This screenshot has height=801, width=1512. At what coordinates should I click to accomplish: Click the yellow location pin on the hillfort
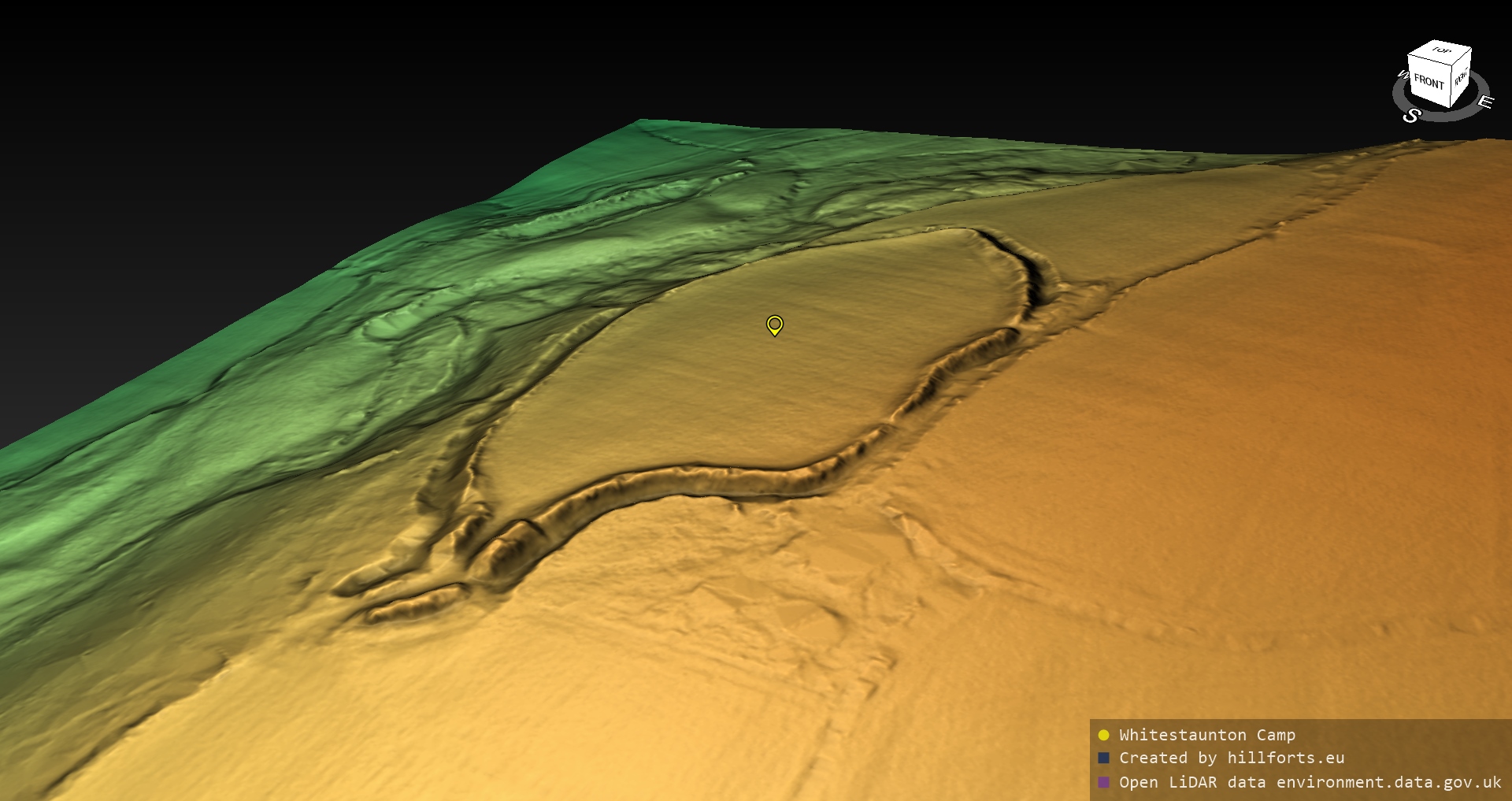pyautogui.click(x=775, y=324)
